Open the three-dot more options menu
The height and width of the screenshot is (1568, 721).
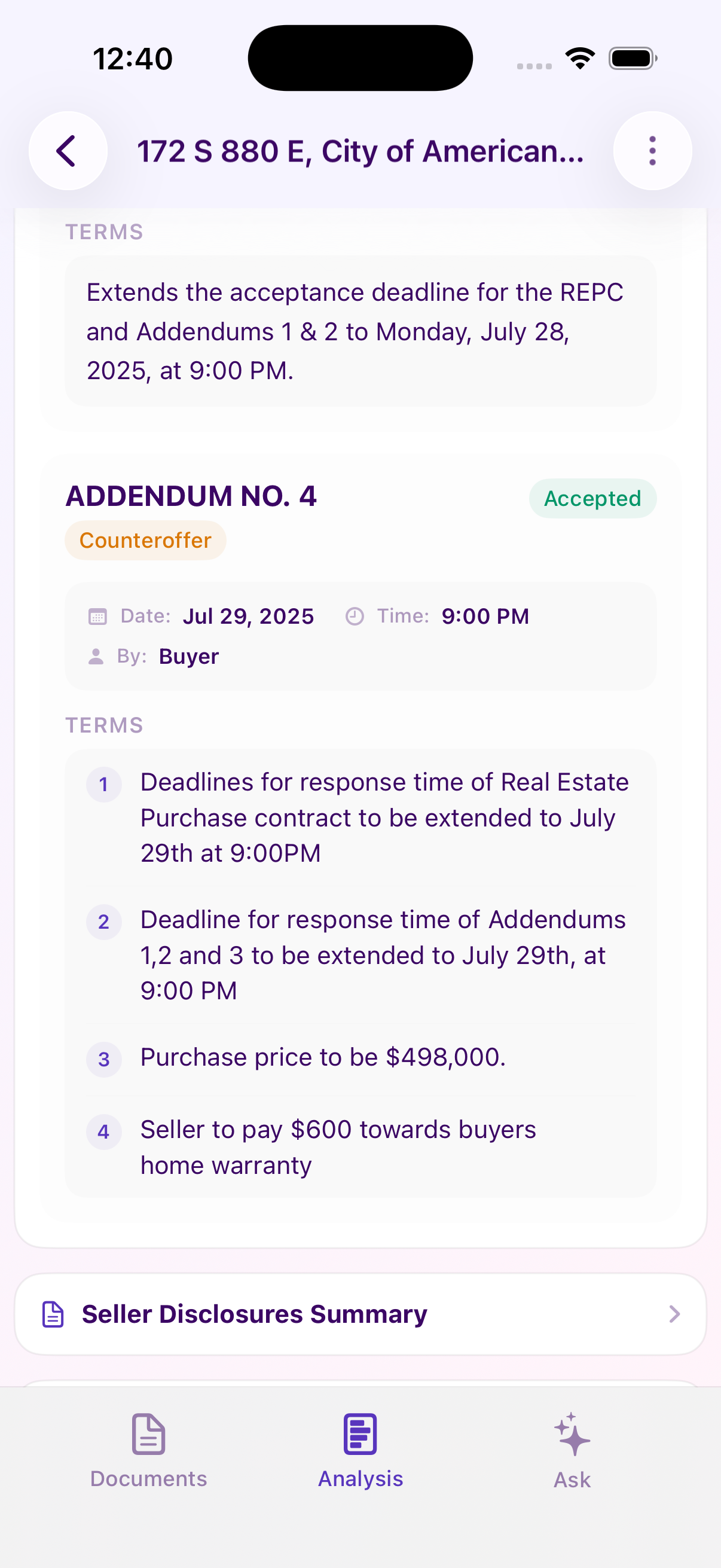pyautogui.click(x=652, y=151)
